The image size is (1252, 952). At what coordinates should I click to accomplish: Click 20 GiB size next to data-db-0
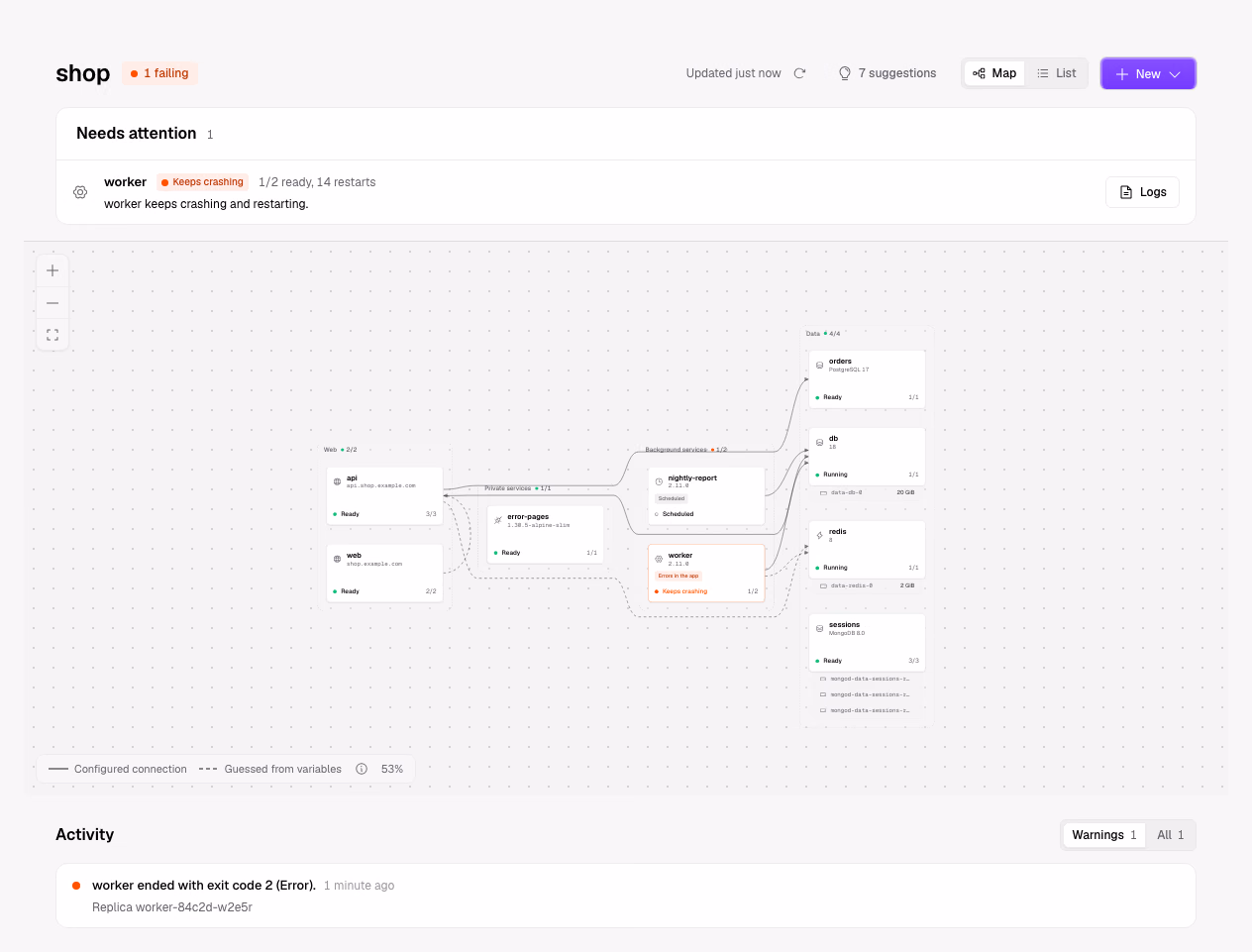coord(905,492)
